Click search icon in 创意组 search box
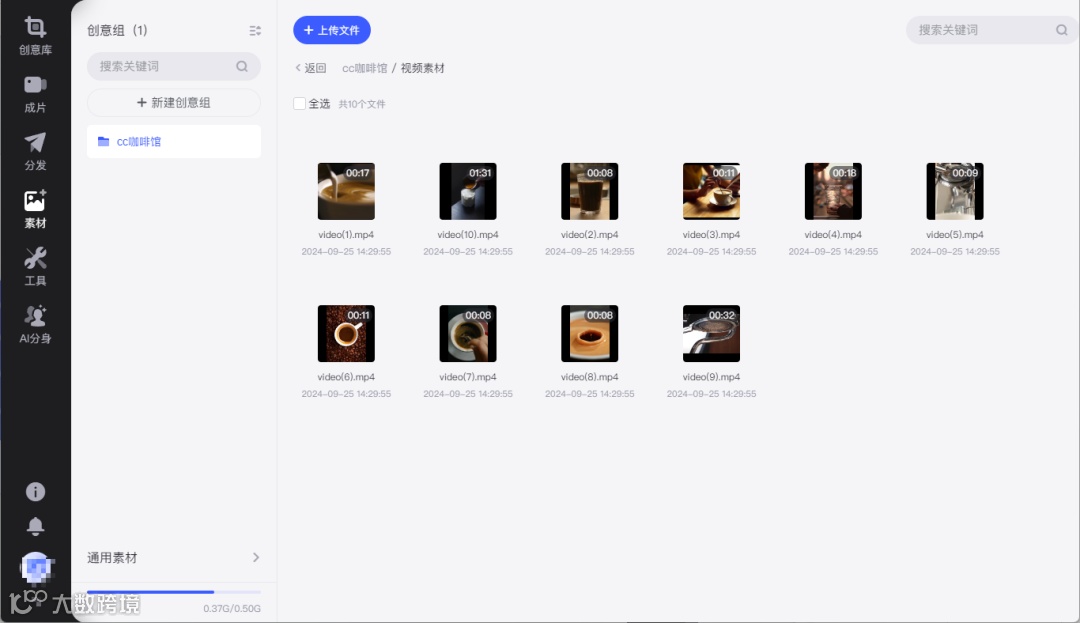This screenshot has width=1080, height=623. click(x=242, y=66)
